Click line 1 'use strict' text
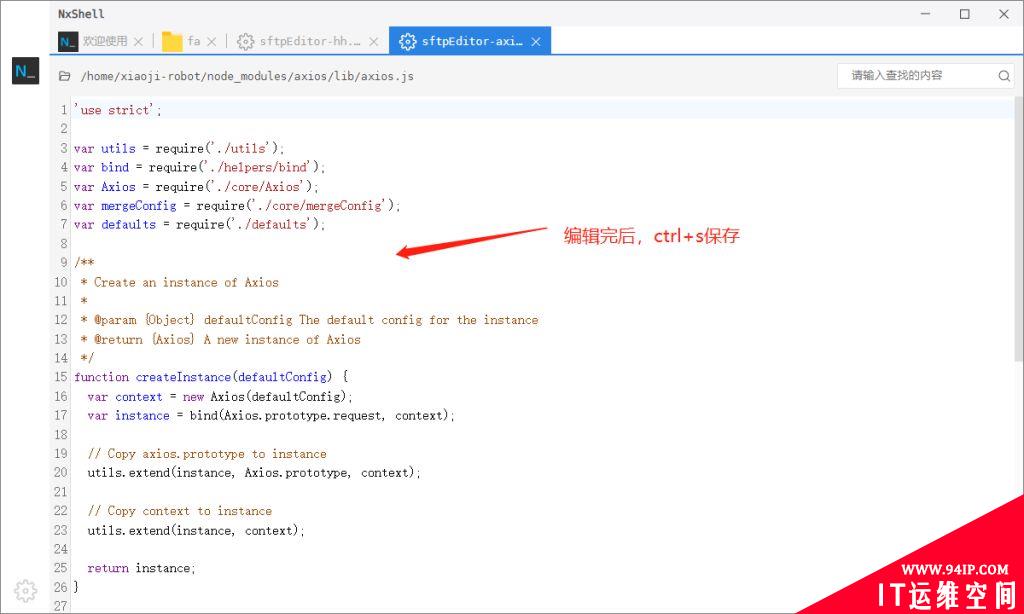 118,110
